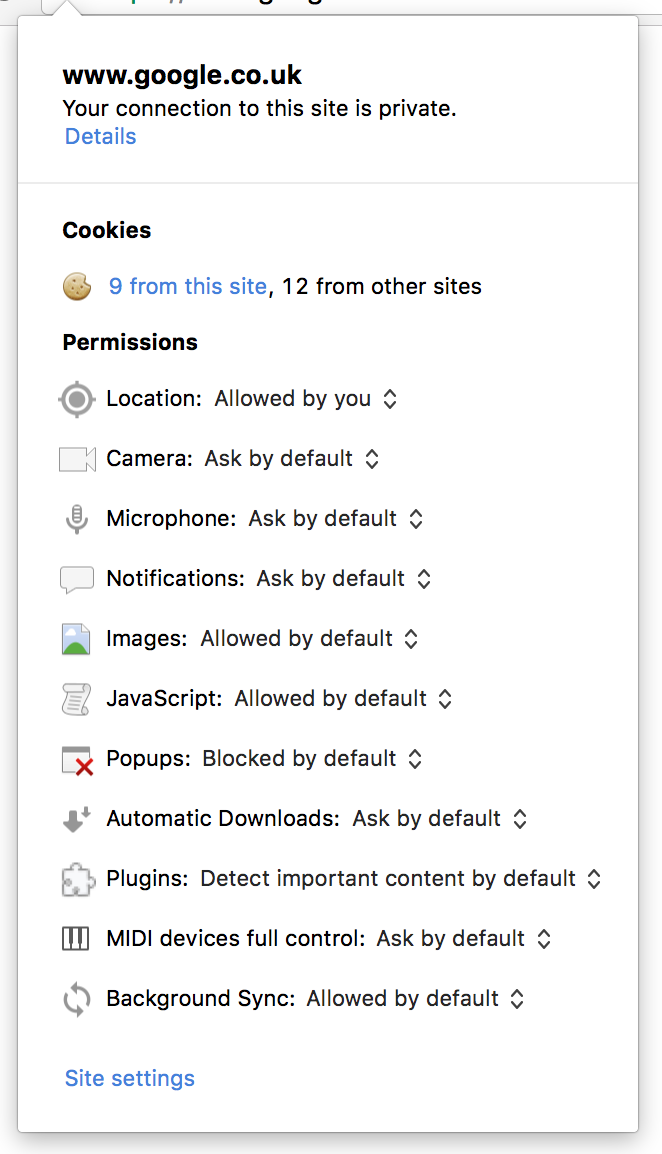Click the Camera permission icon
The width and height of the screenshot is (662, 1154).
click(77, 459)
